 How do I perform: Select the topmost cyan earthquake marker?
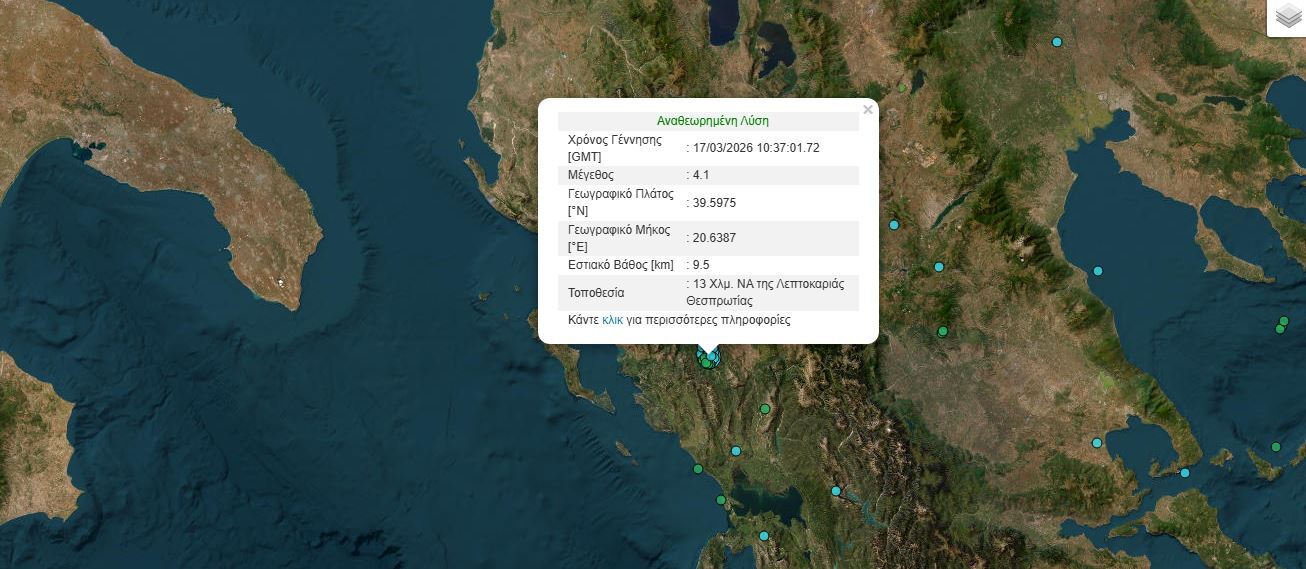coord(1056,42)
